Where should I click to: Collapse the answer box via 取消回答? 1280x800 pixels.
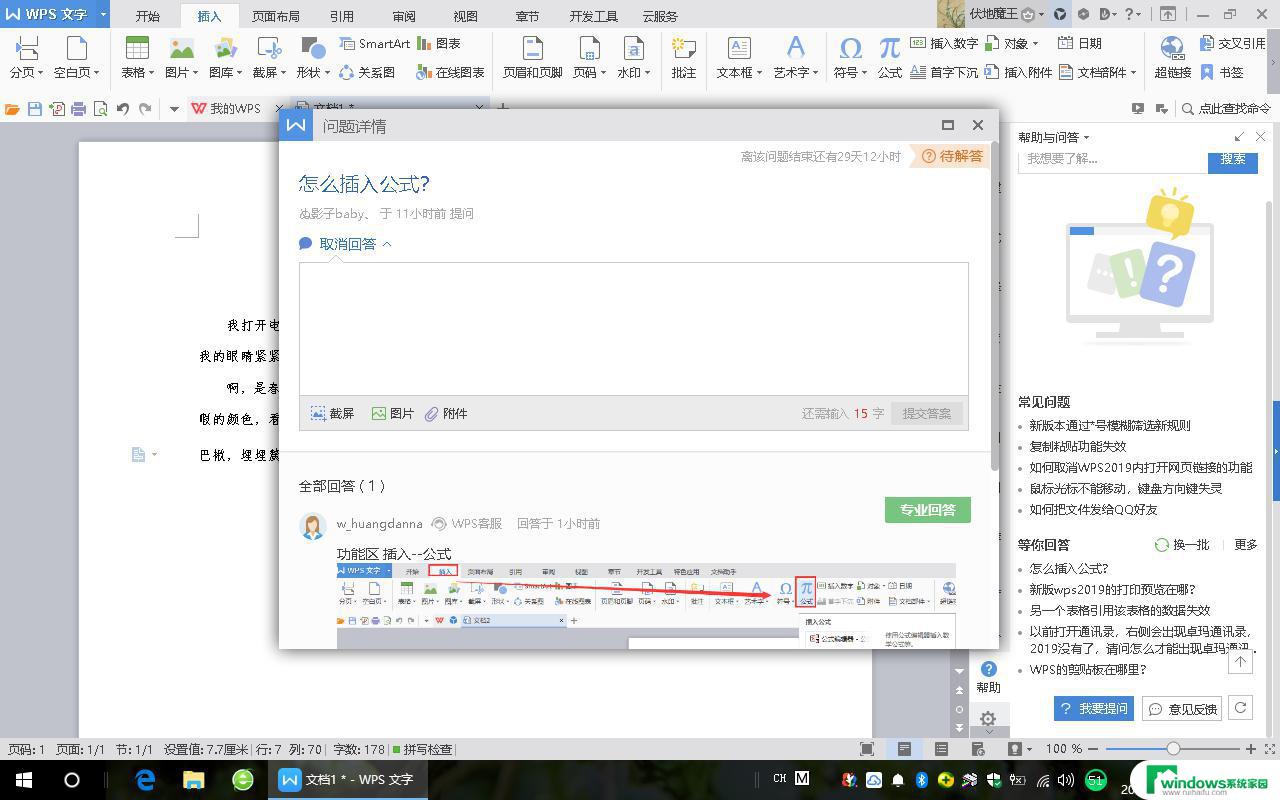tap(346, 244)
